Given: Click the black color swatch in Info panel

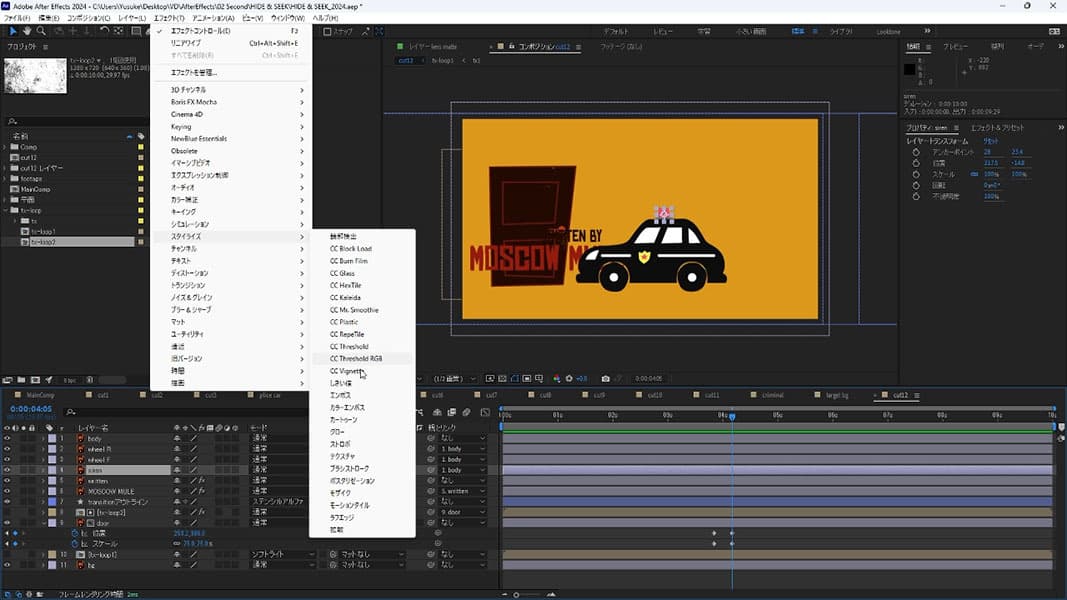Looking at the screenshot, I should pos(910,69).
